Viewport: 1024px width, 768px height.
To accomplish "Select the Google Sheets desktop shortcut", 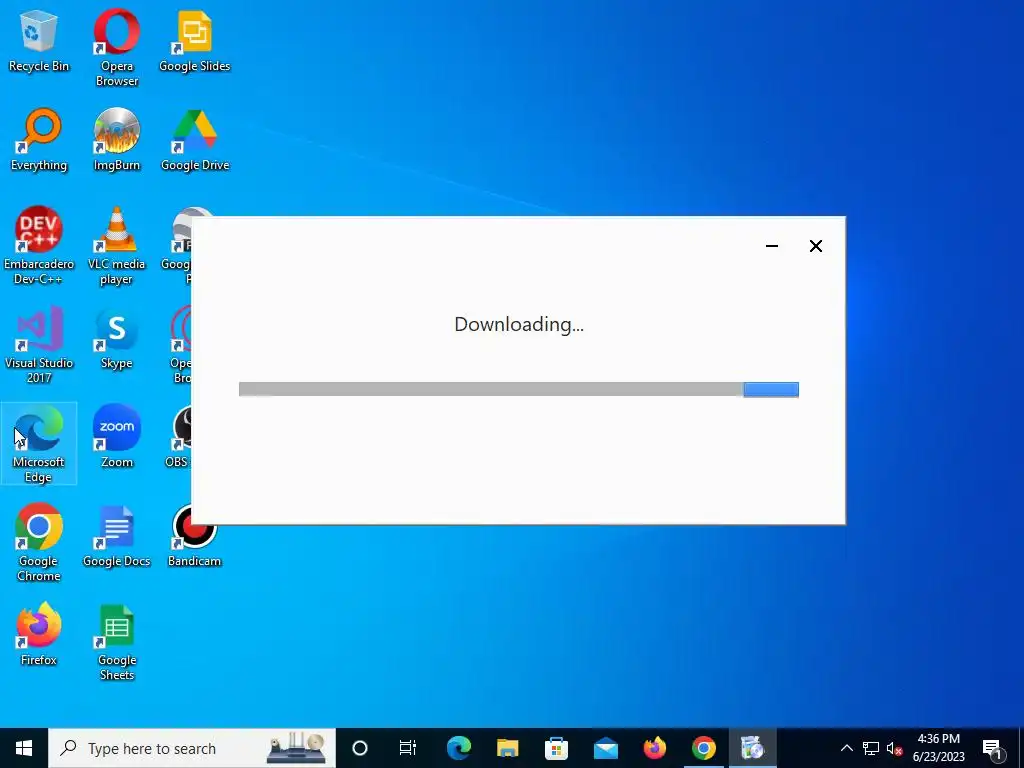I will [117, 643].
